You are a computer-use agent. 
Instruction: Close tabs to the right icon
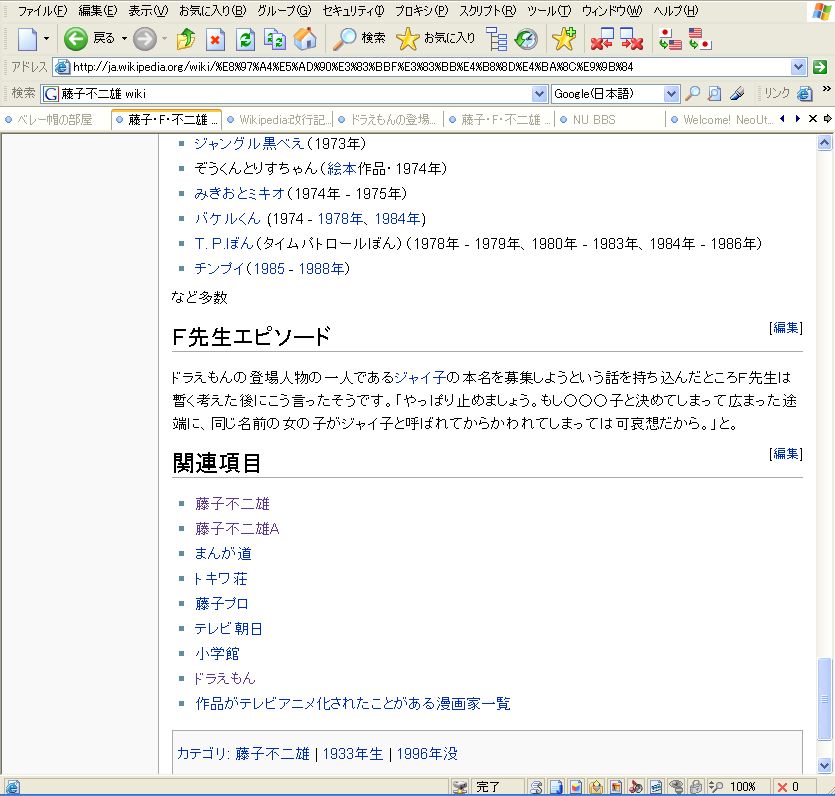[x=632, y=39]
